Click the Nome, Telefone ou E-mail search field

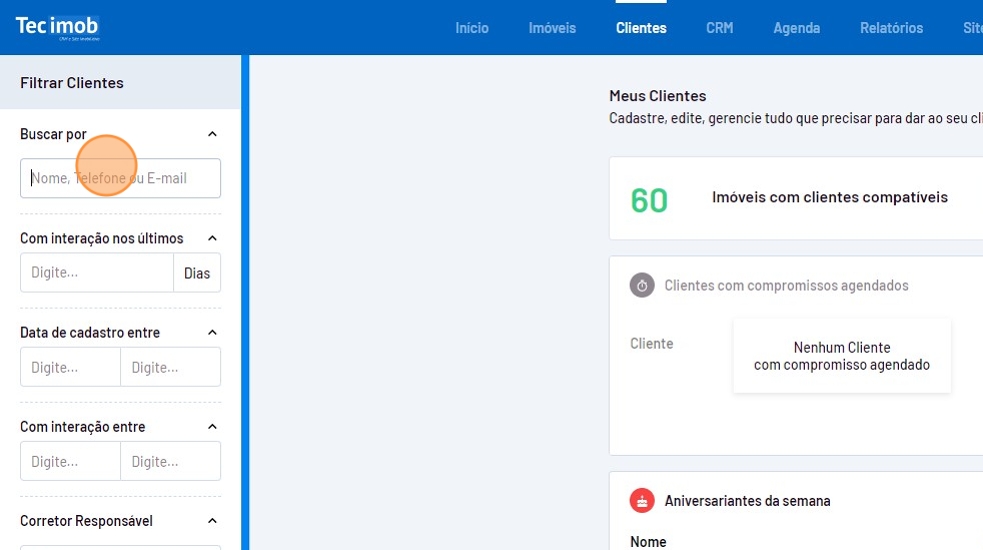tap(120, 179)
